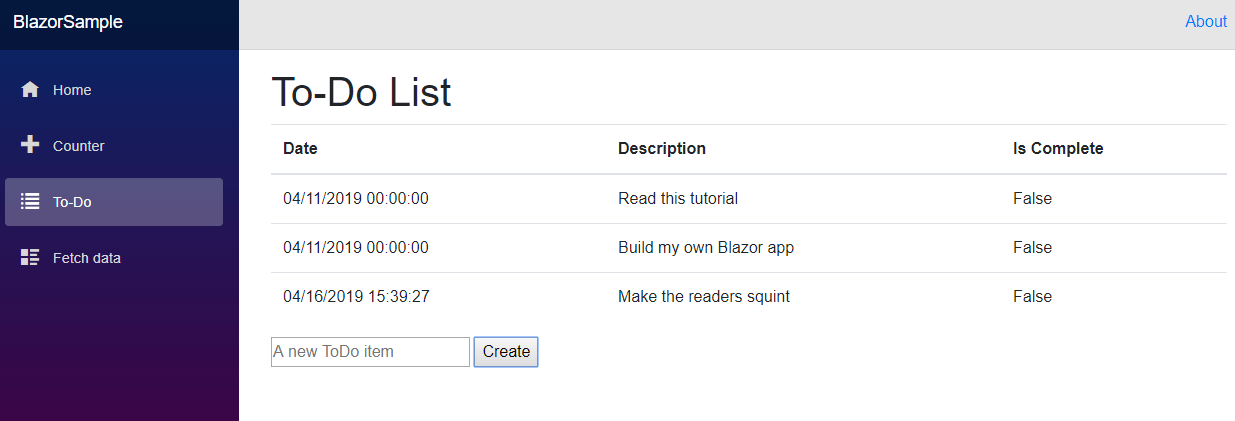Viewport: 1235px width, 421px height.
Task: Select the Make the readers squint row
Action: point(749,296)
